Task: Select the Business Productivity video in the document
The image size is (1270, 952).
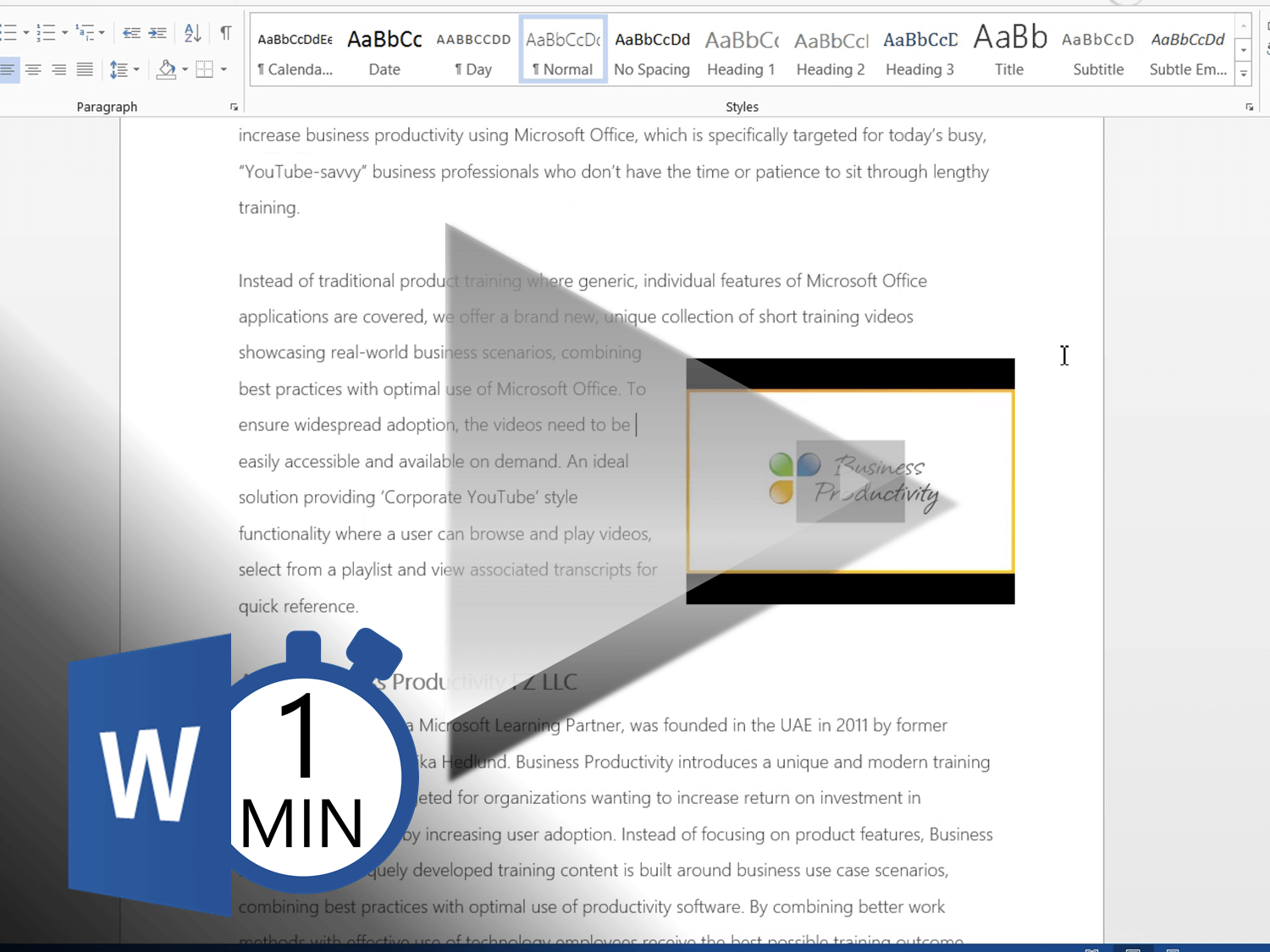Action: (x=850, y=481)
